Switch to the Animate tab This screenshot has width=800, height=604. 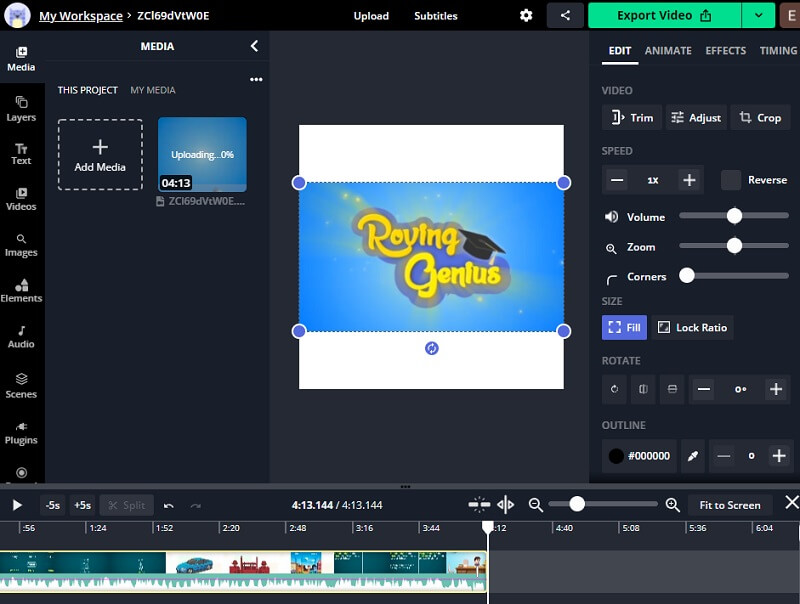coord(667,50)
